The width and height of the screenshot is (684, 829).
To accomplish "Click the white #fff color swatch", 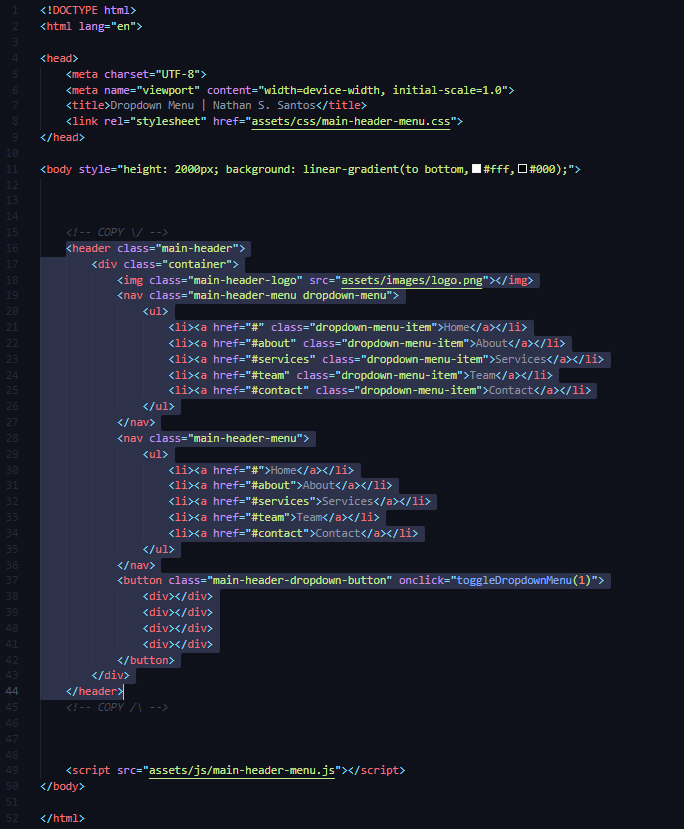I will click(x=476, y=170).
